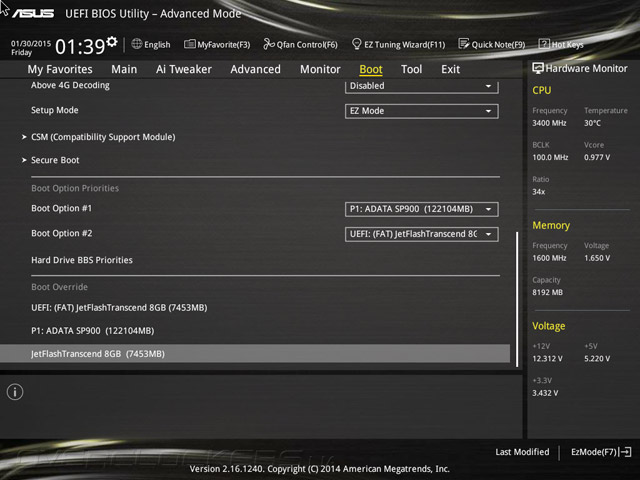Open the My Favorites tab
The height and width of the screenshot is (480, 640).
60,69
